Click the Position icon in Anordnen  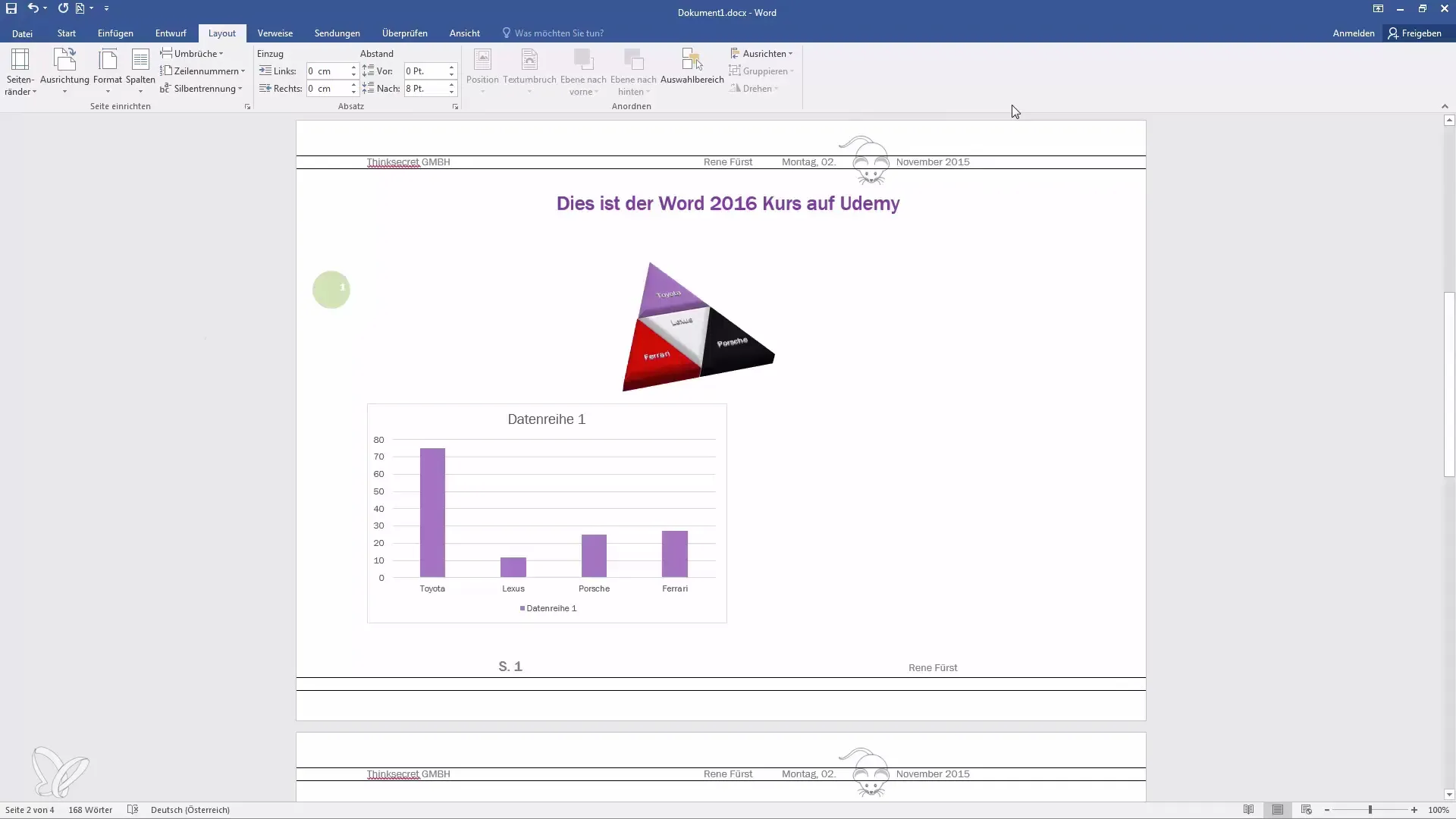[482, 59]
